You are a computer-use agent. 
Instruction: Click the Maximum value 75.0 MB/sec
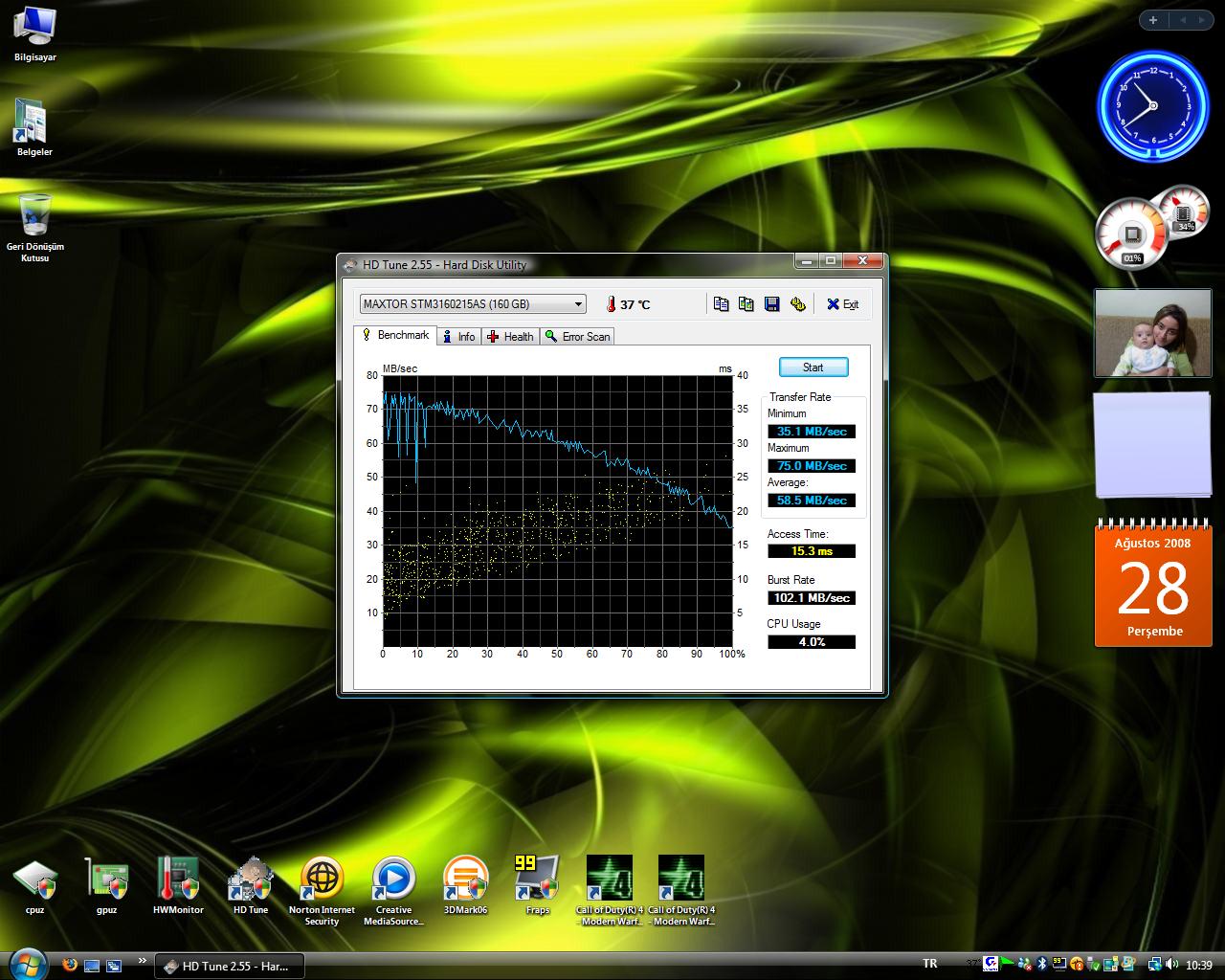(812, 466)
